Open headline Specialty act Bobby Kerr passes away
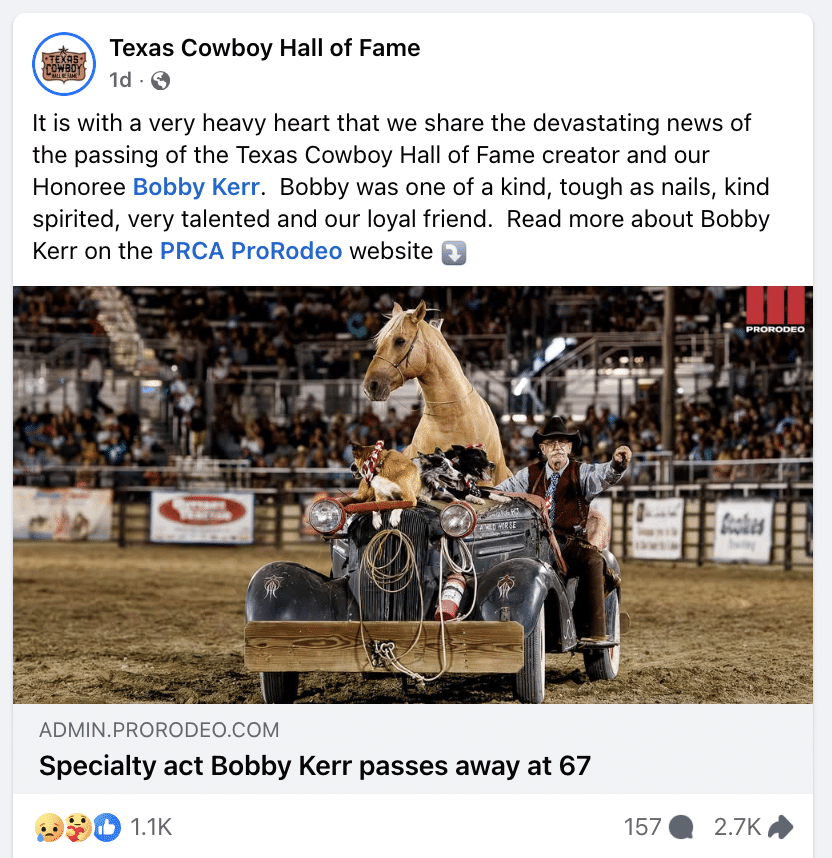Image resolution: width=832 pixels, height=858 pixels. coord(315,767)
